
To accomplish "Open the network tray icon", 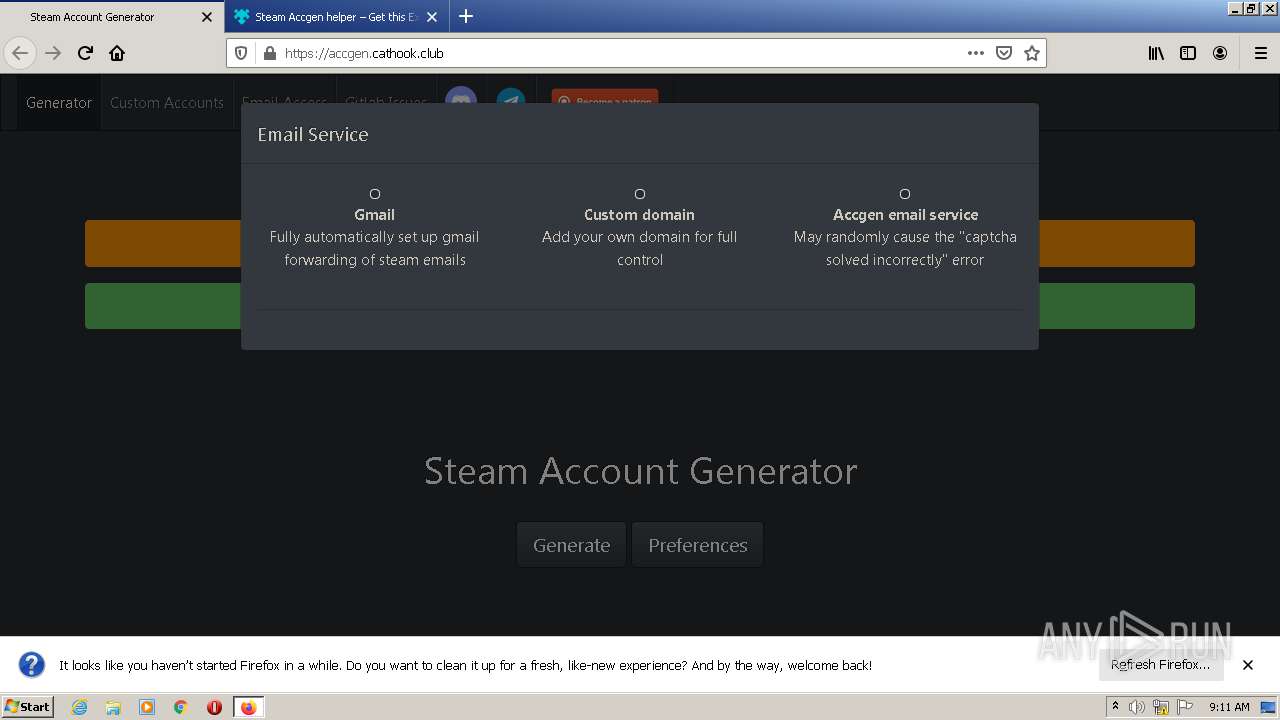I will coord(1161,707).
